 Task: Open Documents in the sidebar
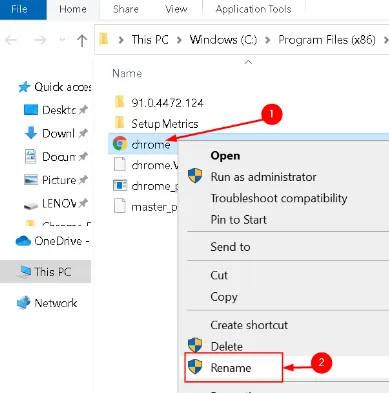59,157
